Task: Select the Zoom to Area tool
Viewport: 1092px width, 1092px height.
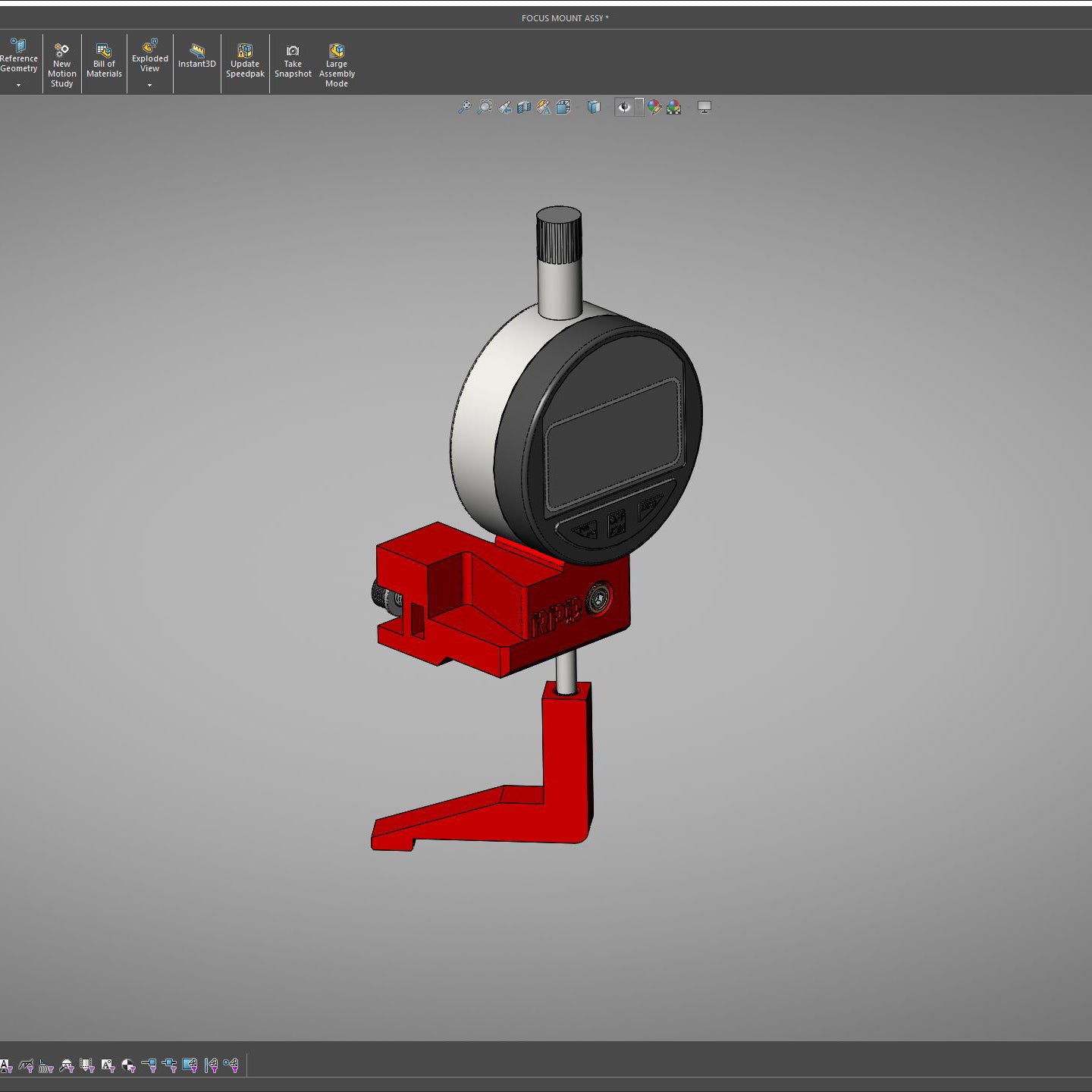Action: tap(485, 107)
